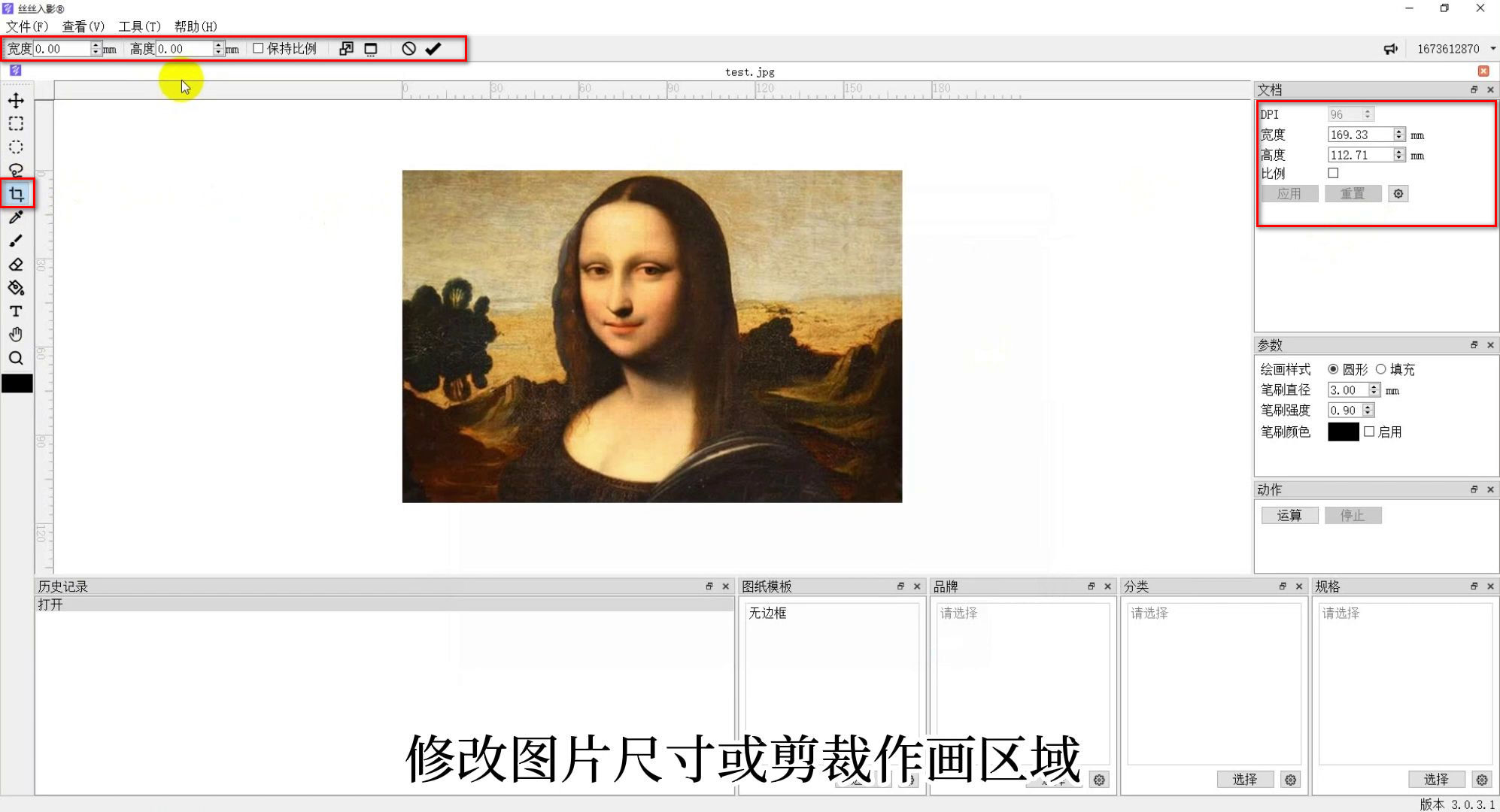Select the Crop tool in left toolbar
1500x812 pixels.
coord(16,193)
